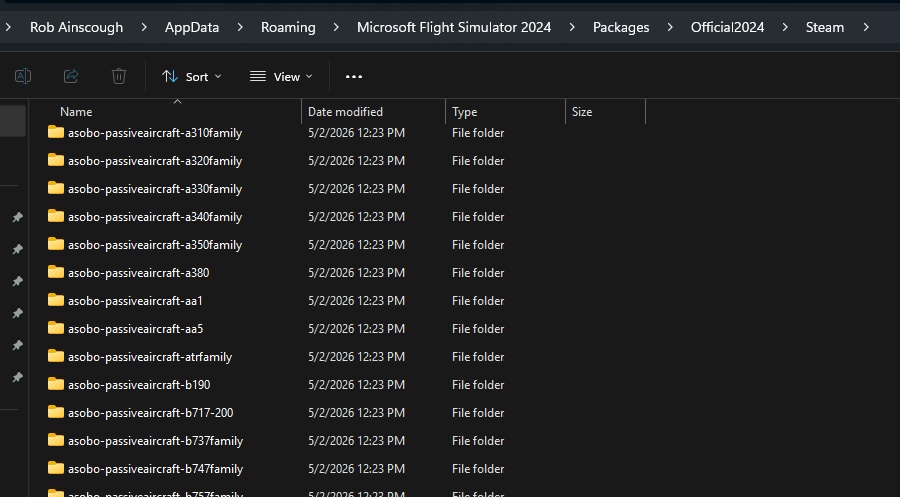Click folder icon of atrfamily row
900x497 pixels.
56,356
